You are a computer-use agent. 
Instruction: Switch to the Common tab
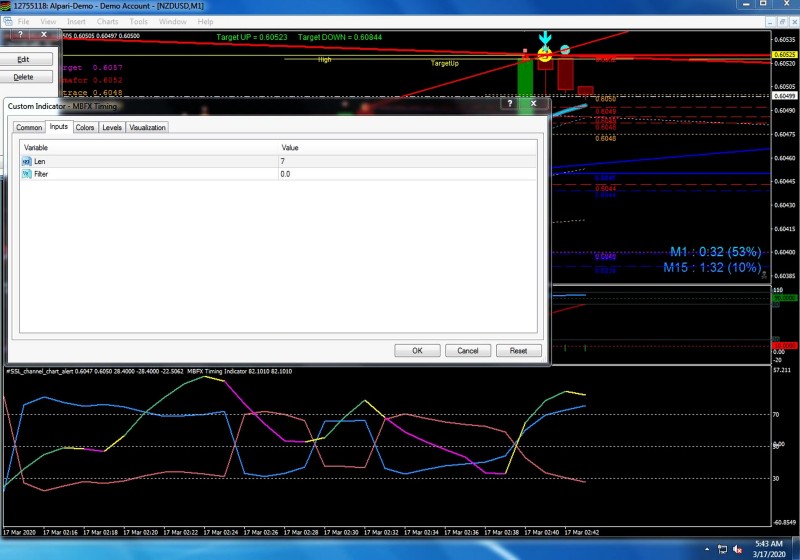29,128
